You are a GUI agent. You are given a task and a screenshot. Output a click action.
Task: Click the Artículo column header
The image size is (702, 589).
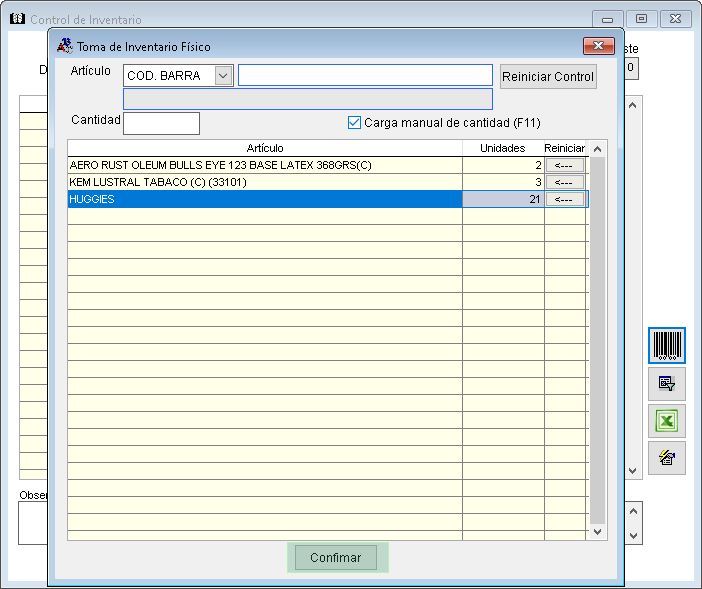click(265, 148)
